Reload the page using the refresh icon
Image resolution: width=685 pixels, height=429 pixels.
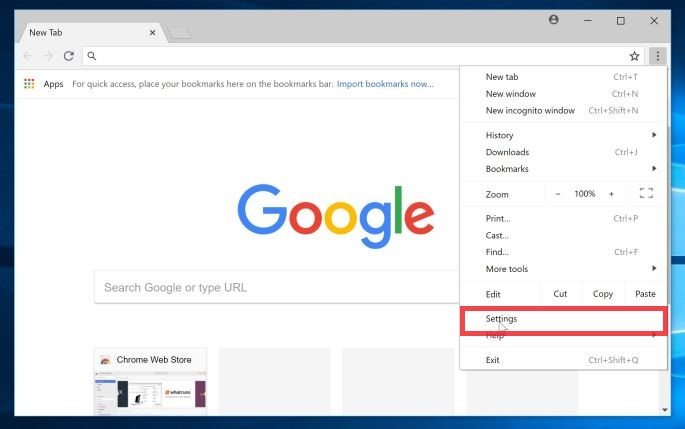tap(69, 56)
